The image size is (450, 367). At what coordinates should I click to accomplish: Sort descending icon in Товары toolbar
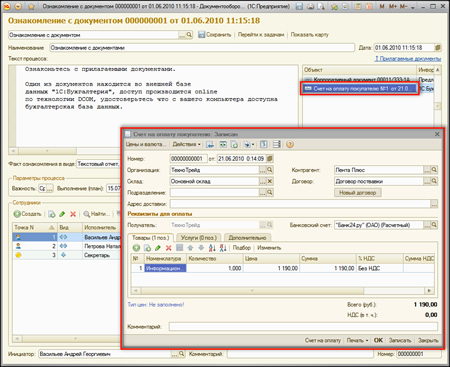tap(223, 248)
